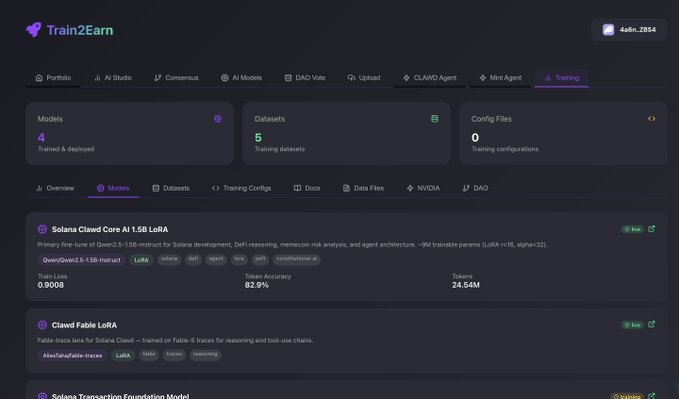Image resolution: width=679 pixels, height=399 pixels.
Task: Click the Tokens value 24.54M
Action: coord(466,285)
